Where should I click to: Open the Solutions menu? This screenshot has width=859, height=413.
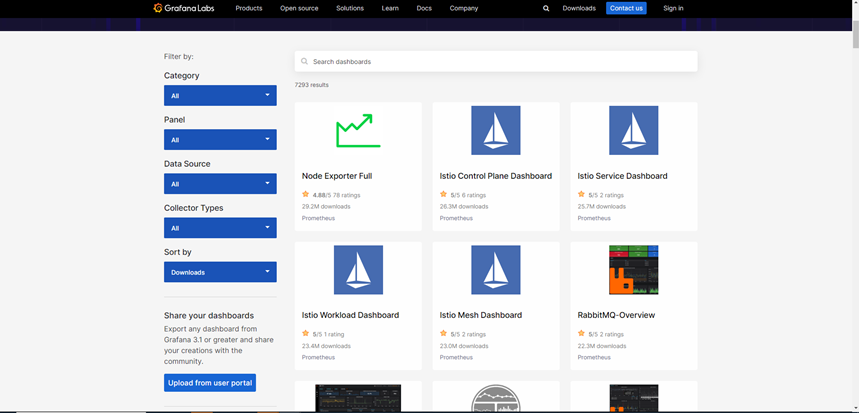tap(350, 8)
